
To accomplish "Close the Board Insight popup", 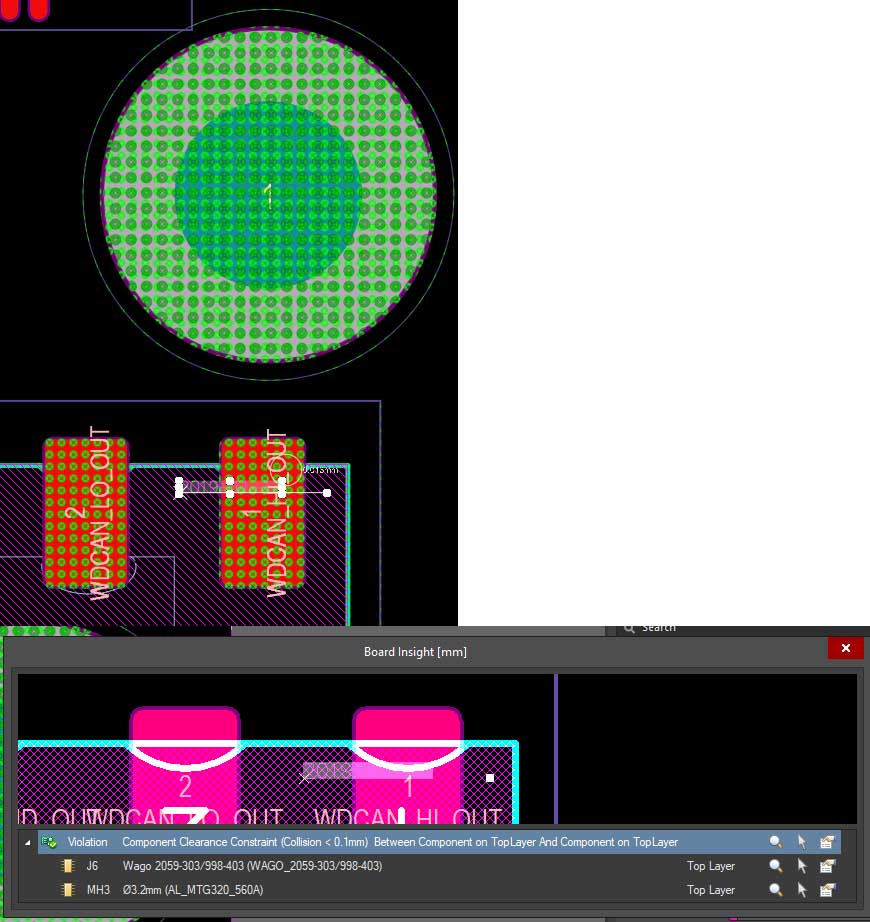I will 845,649.
